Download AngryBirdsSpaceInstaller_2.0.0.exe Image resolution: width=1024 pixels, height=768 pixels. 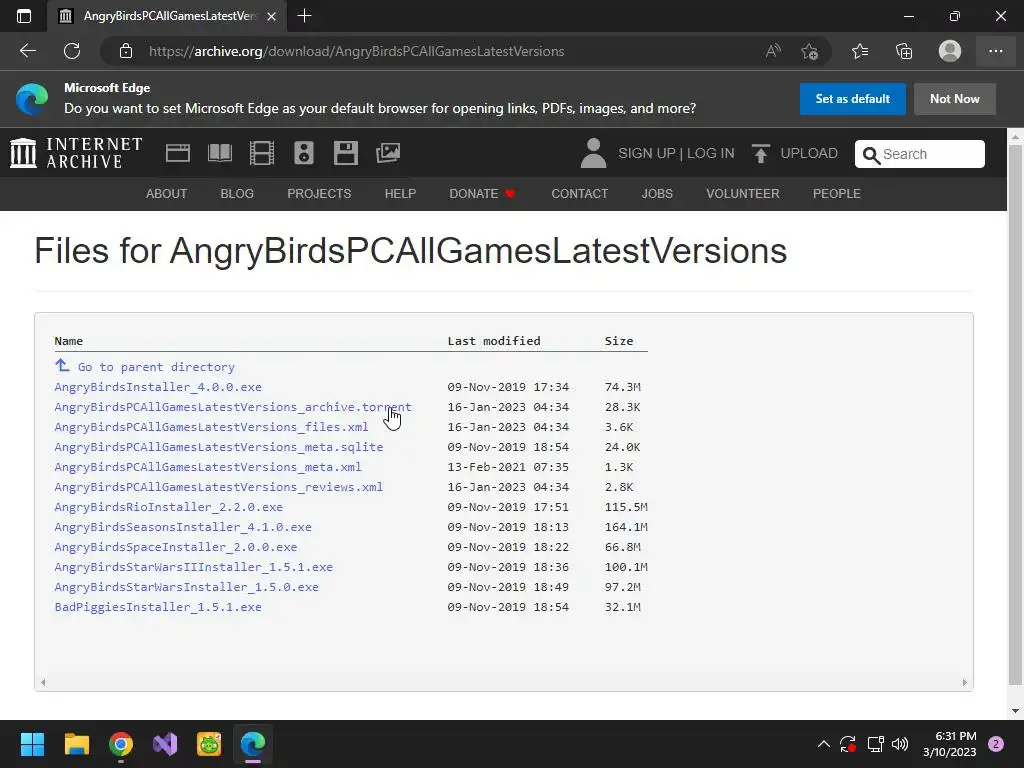pyautogui.click(x=176, y=547)
